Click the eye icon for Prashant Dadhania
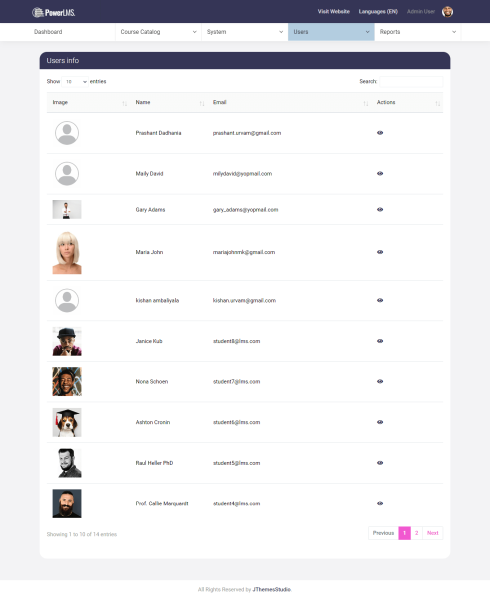The width and height of the screenshot is (490, 600). click(x=380, y=133)
